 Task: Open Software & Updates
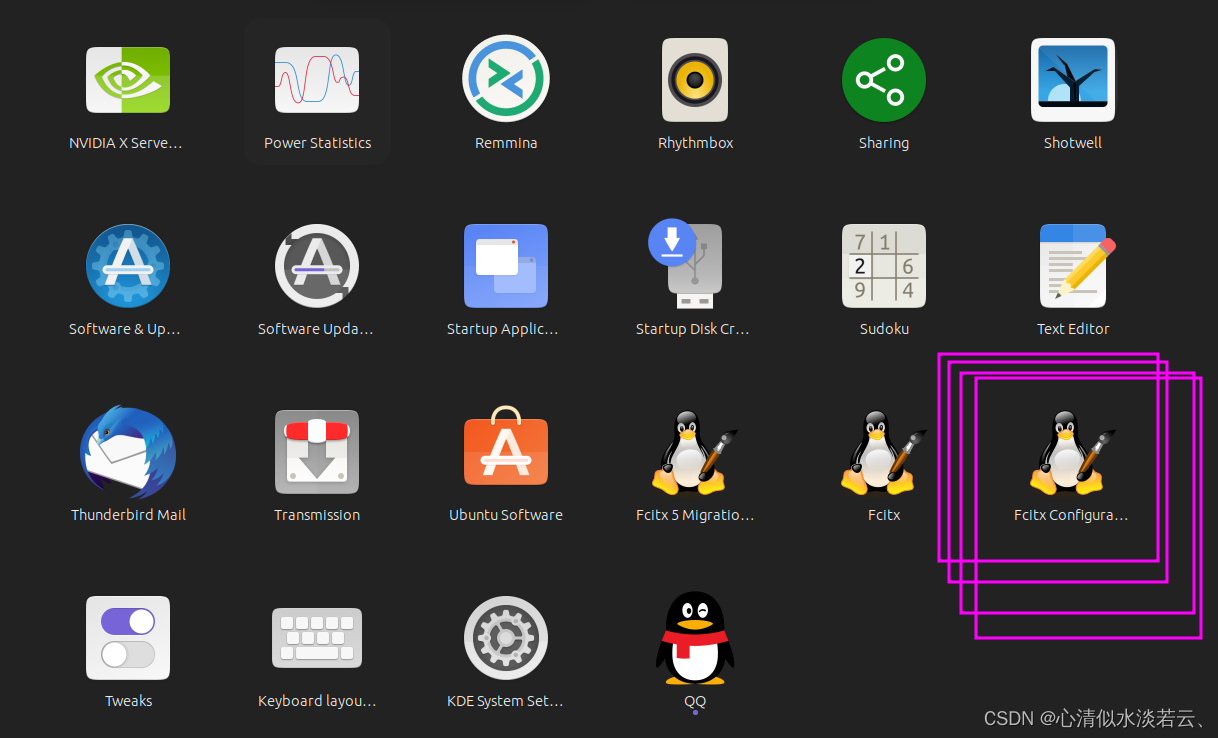point(128,266)
